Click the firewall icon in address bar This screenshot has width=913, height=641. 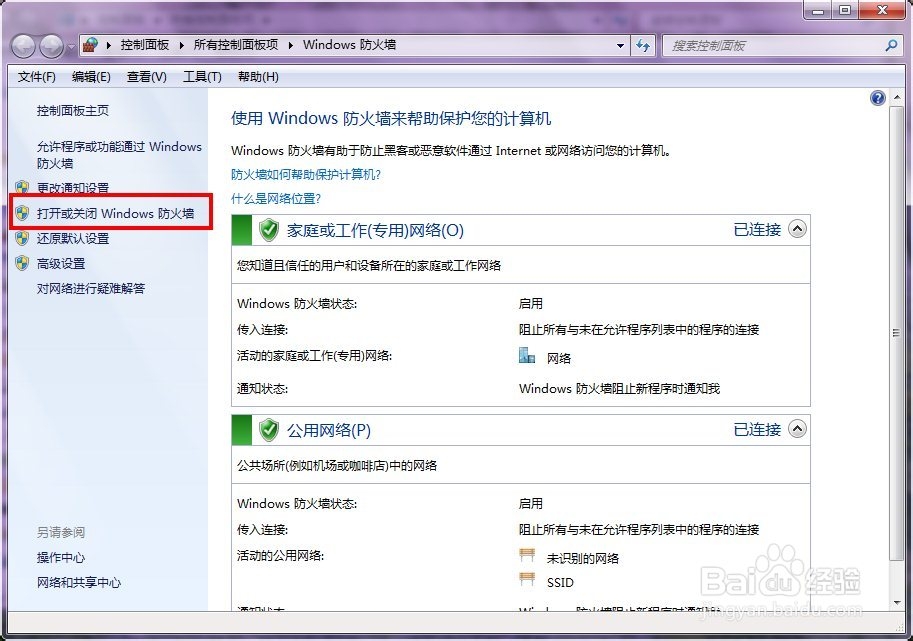(x=90, y=45)
